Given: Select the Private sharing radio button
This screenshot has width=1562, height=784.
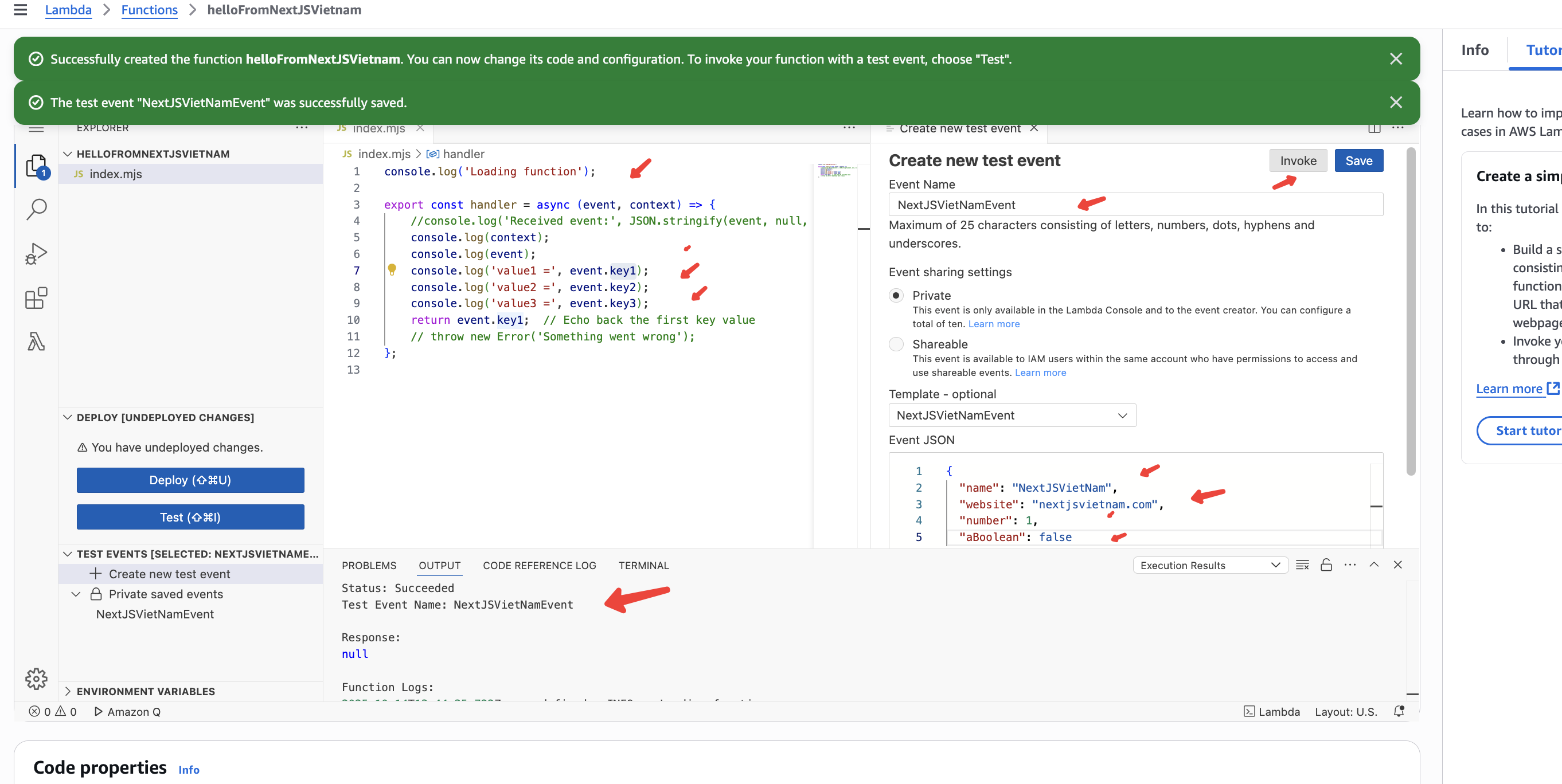Looking at the screenshot, I should click(x=896, y=296).
